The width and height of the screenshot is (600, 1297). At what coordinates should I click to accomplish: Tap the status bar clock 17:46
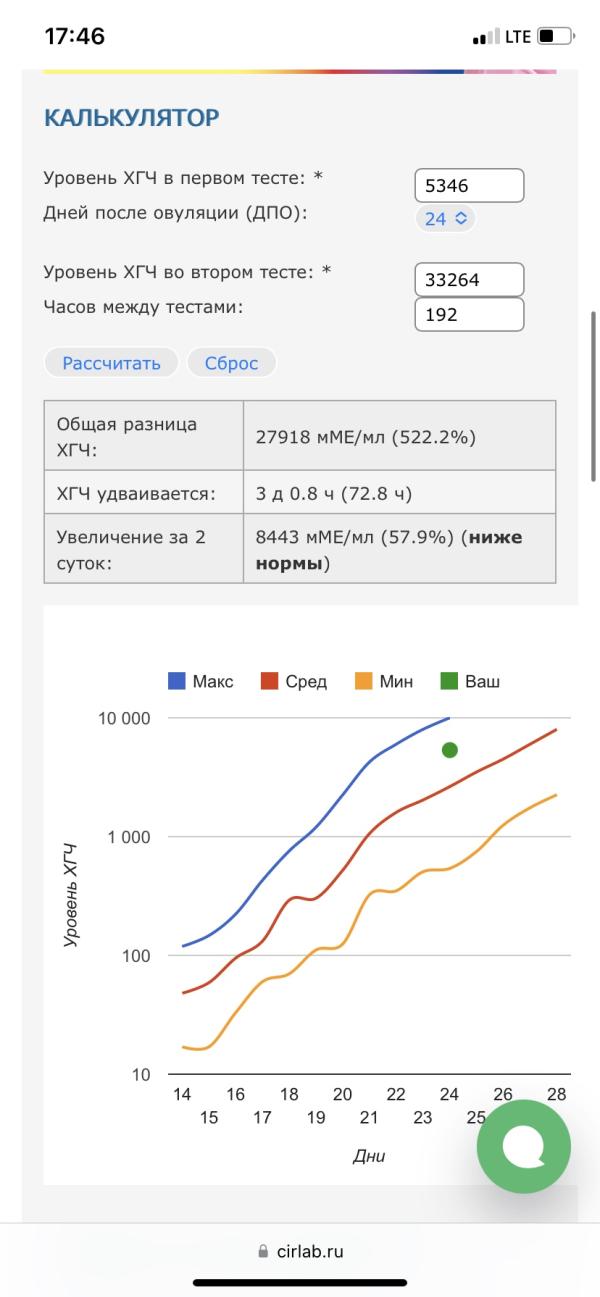coord(74,37)
